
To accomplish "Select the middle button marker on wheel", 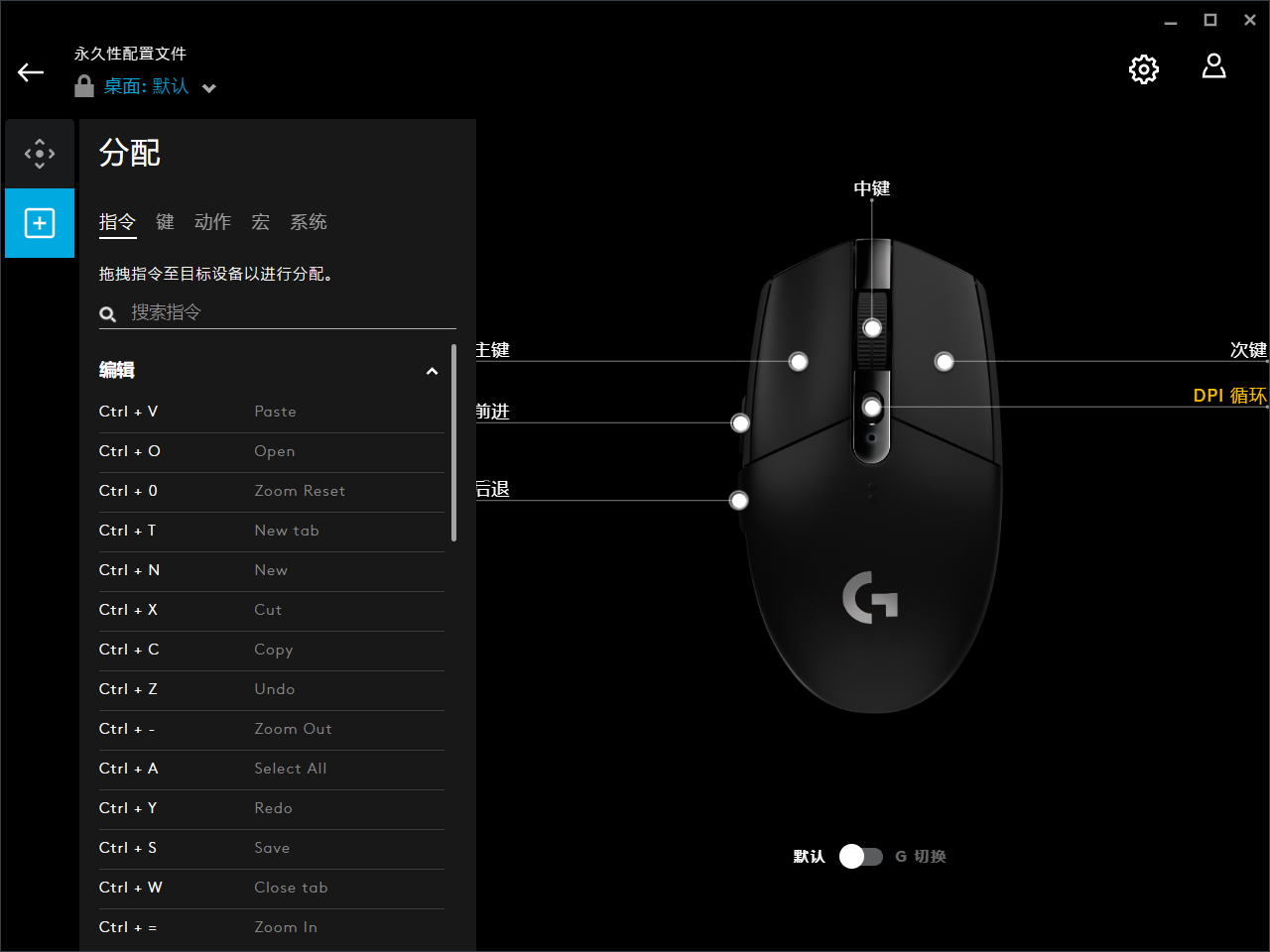I will 872,328.
